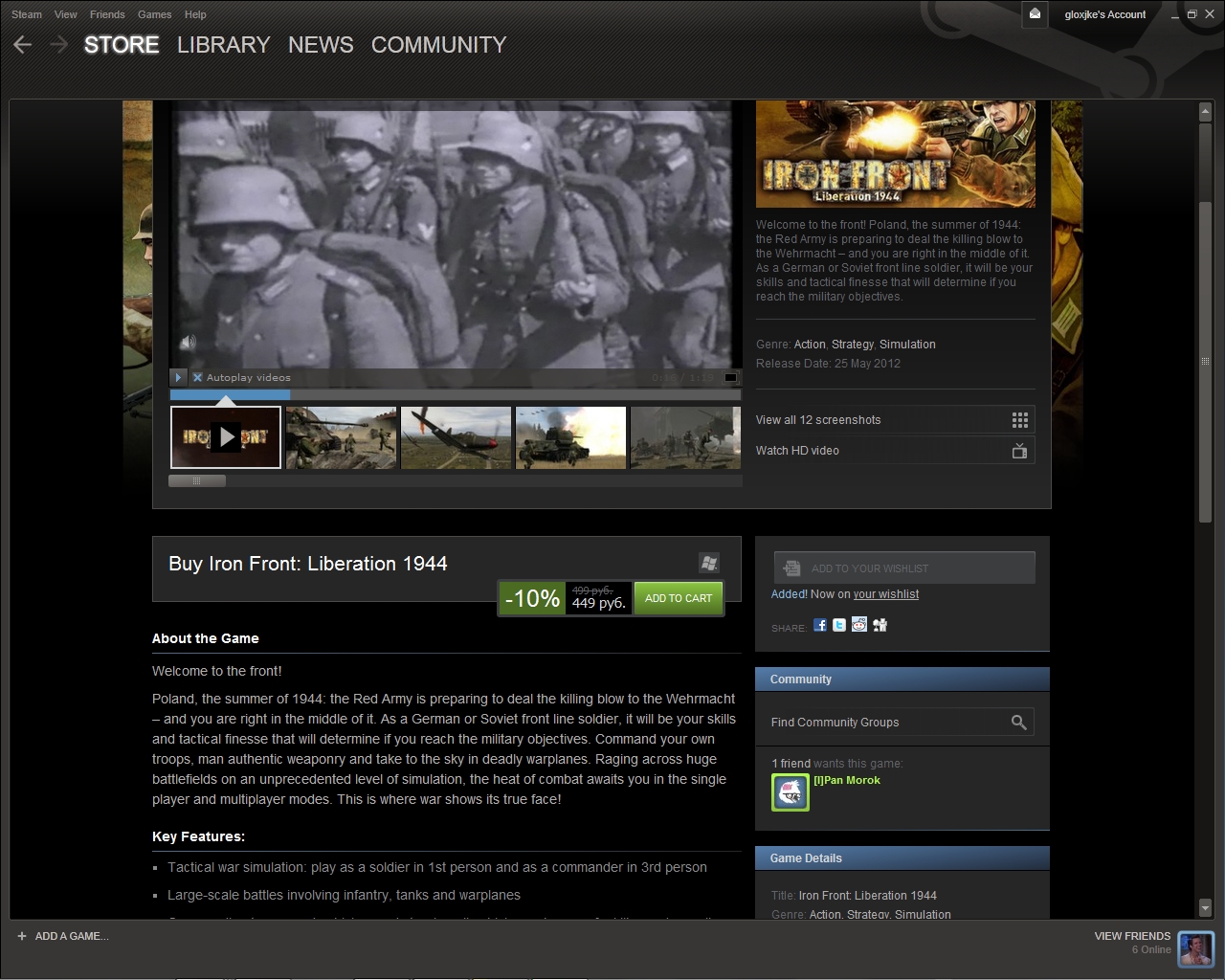Switch the video to fullscreen
The width and height of the screenshot is (1225, 980).
(731, 377)
